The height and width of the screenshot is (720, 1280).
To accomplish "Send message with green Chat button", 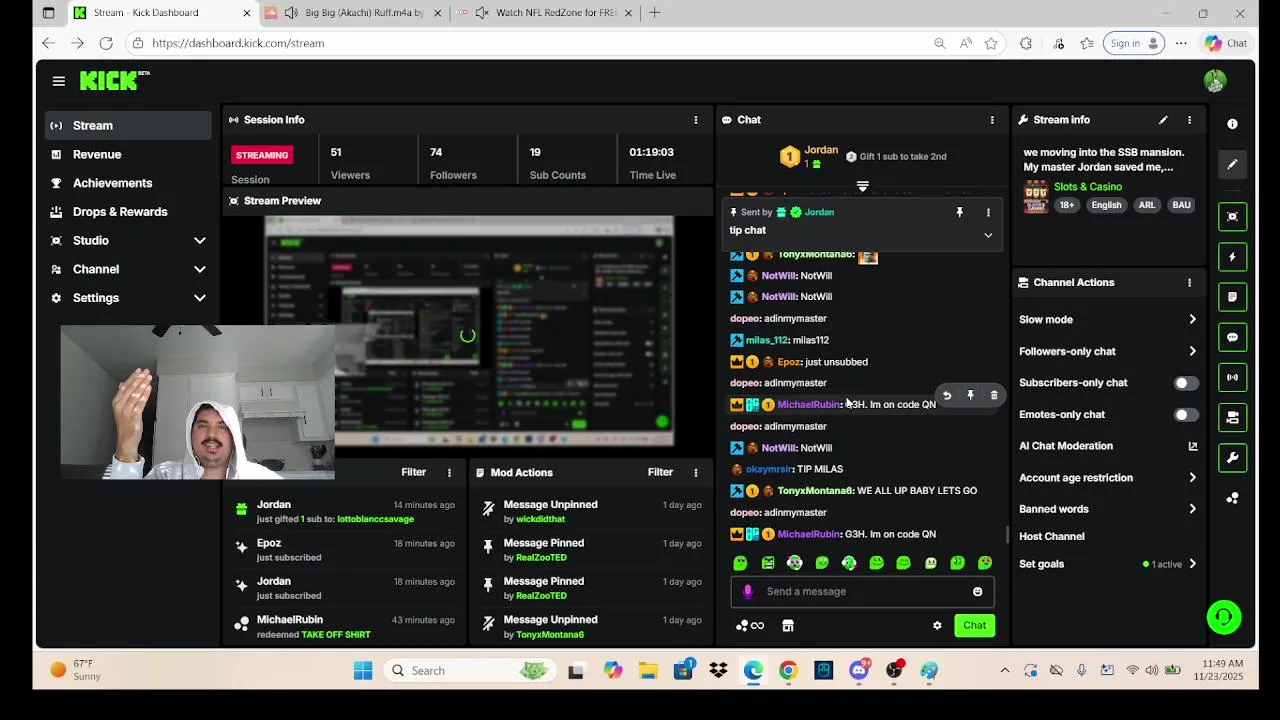I will [x=974, y=626].
